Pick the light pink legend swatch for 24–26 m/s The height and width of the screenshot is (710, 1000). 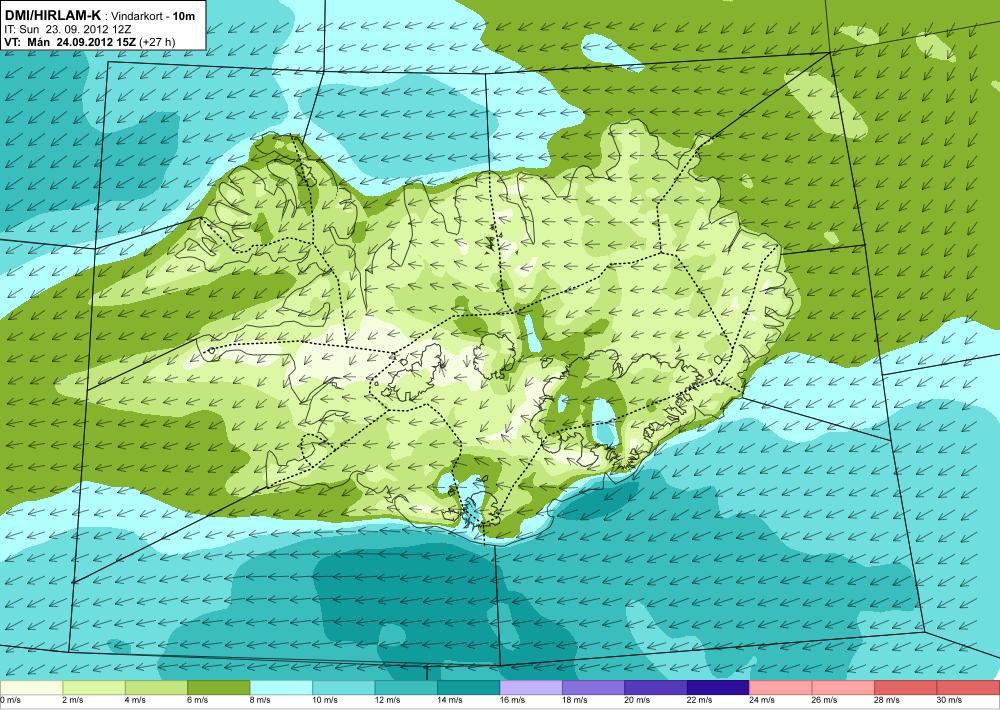click(781, 688)
